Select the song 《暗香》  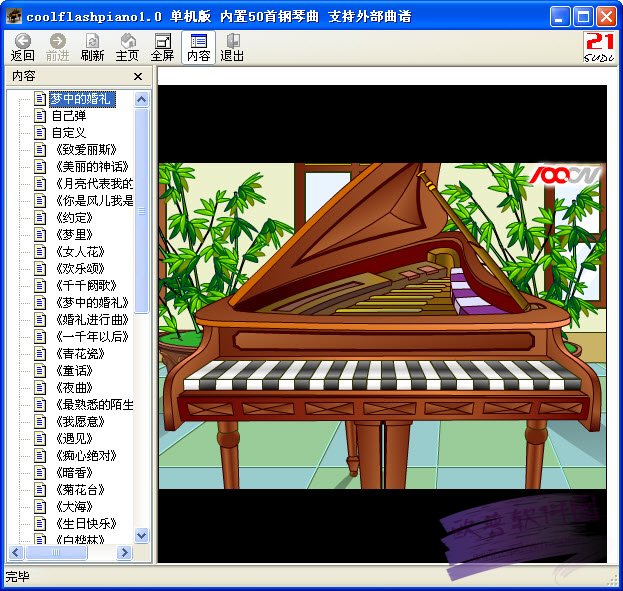[74, 473]
